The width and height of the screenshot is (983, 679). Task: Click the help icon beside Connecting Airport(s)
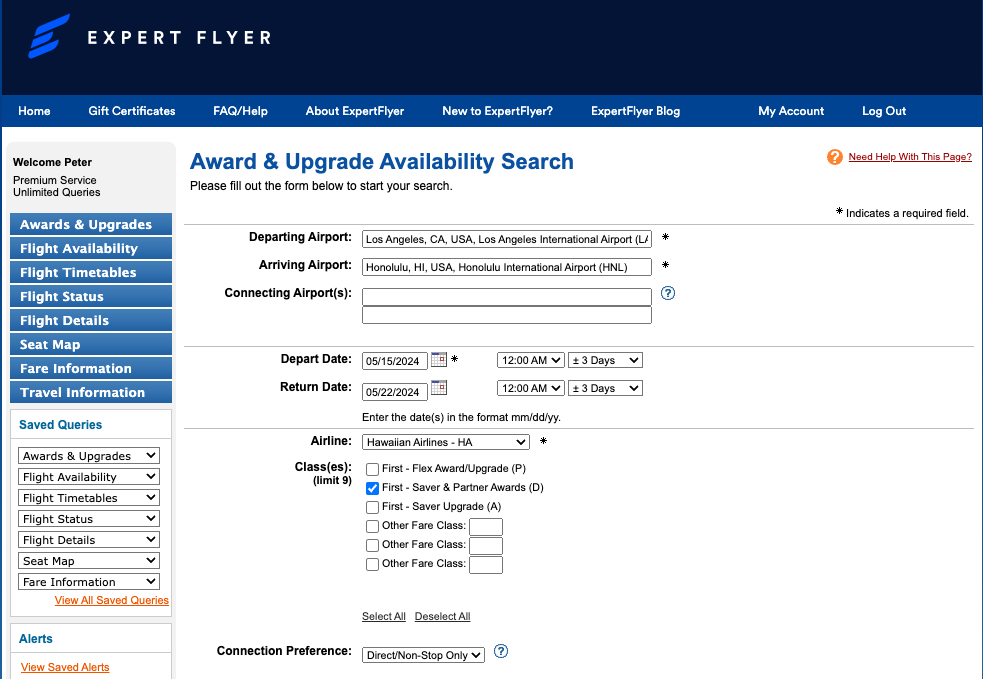click(x=668, y=293)
